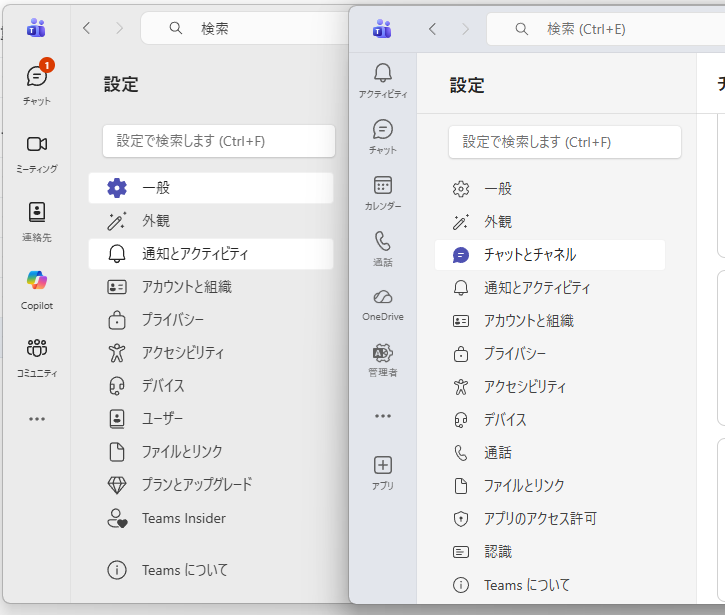The image size is (725, 615).
Task: Open Chat in left Teams window sidebar
Action: [x=37, y=83]
